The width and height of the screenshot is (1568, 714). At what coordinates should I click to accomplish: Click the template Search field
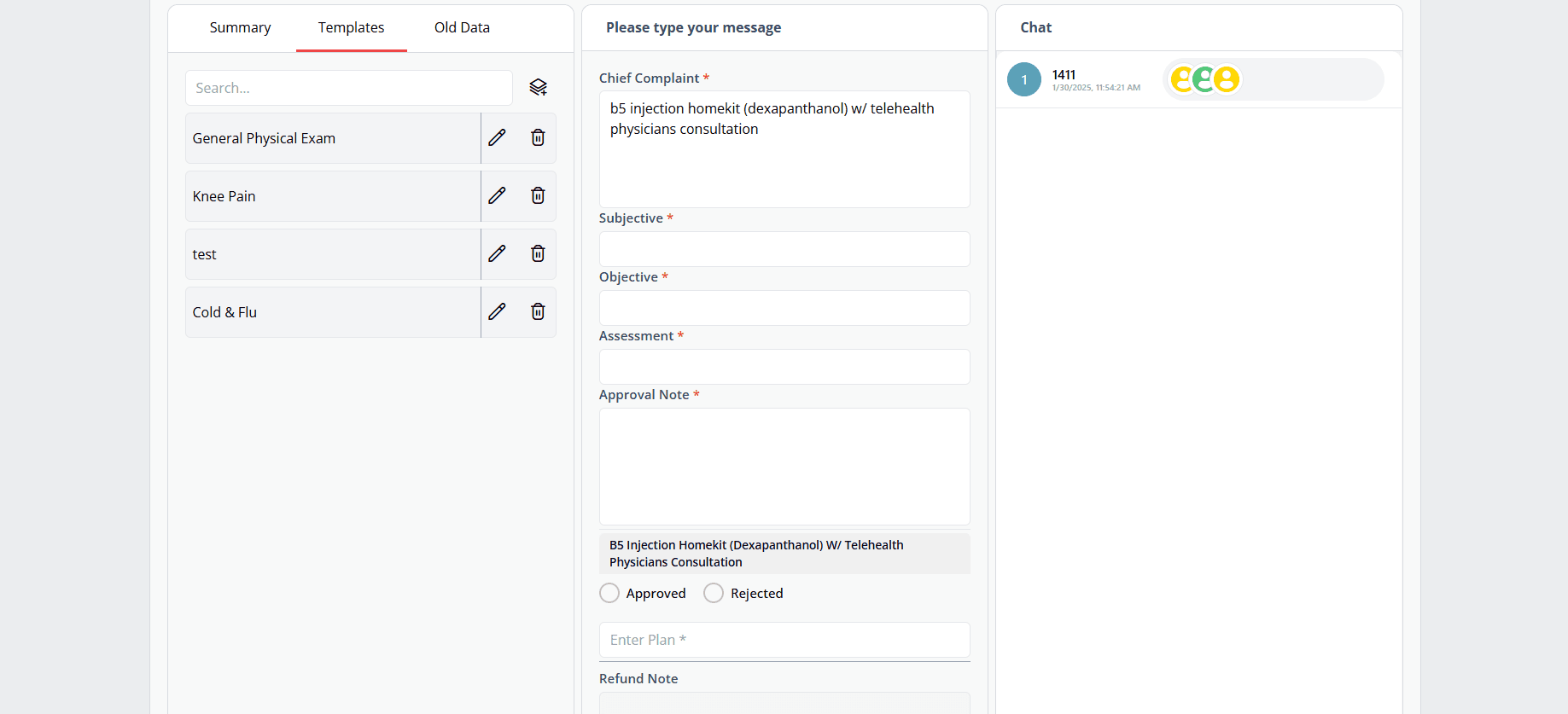(x=348, y=88)
